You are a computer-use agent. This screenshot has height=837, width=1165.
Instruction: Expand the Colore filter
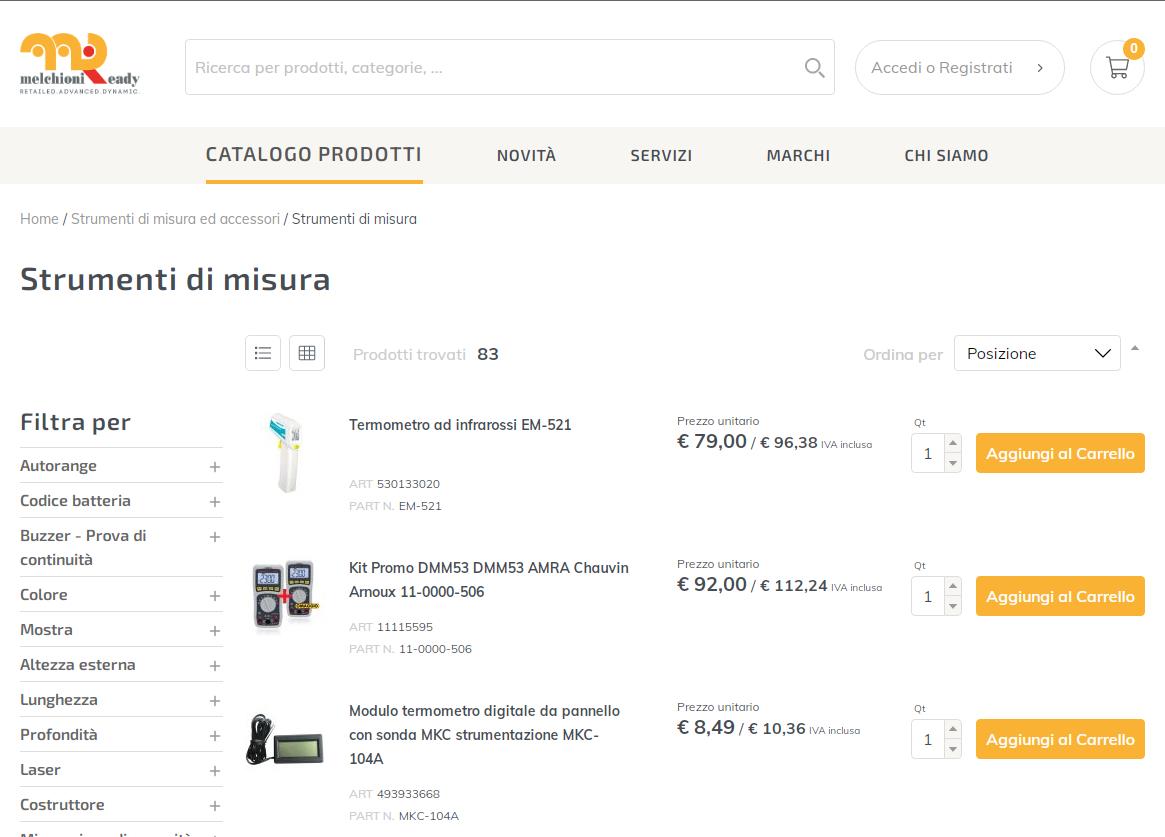point(214,596)
